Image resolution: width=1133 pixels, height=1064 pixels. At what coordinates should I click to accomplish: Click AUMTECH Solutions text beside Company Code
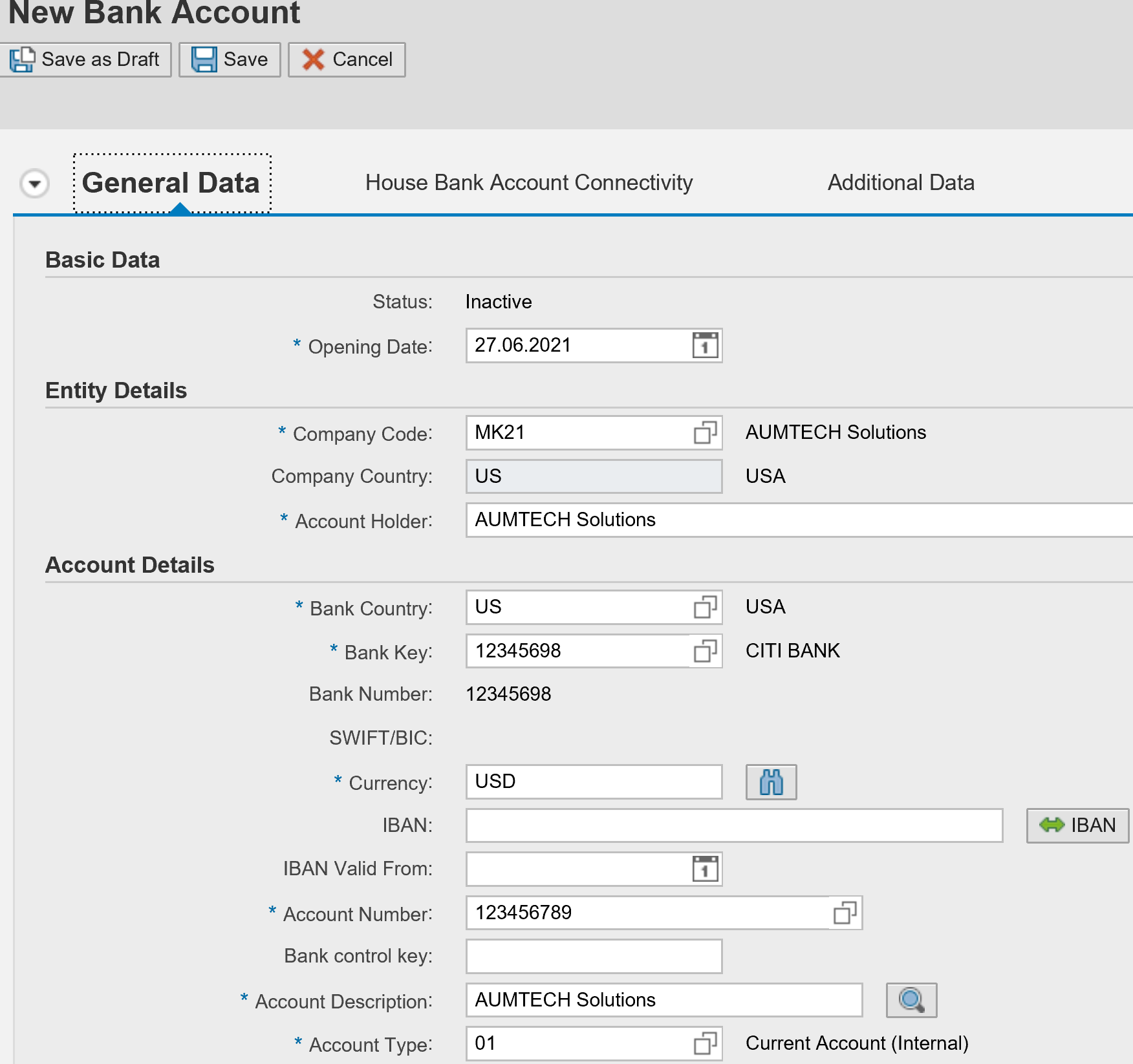click(836, 432)
